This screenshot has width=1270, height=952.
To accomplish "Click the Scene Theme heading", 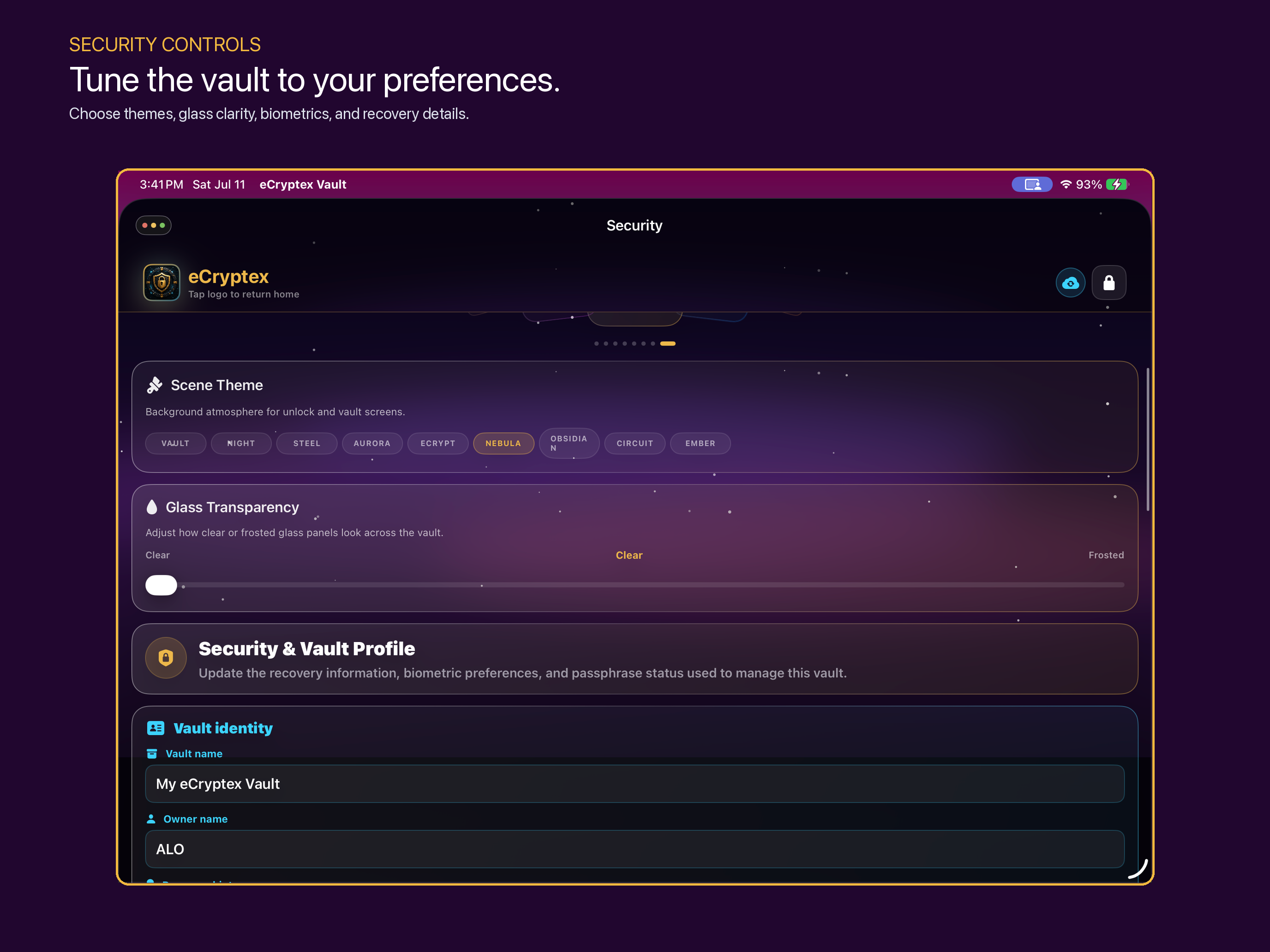I will 217,385.
